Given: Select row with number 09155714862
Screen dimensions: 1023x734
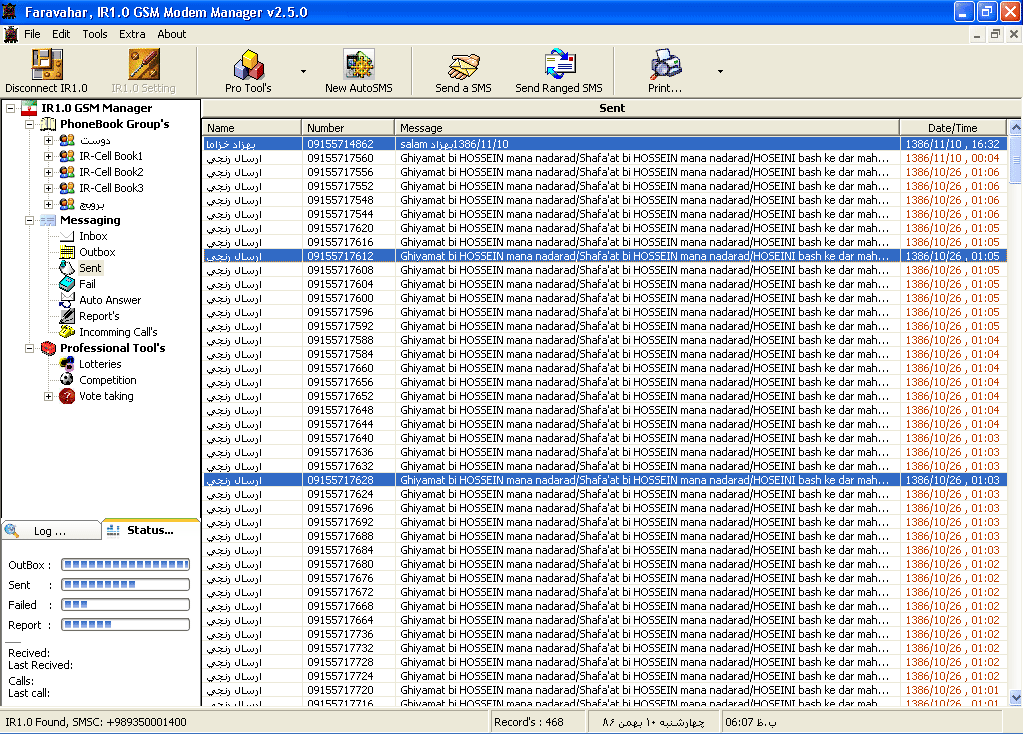Looking at the screenshot, I should 605,144.
